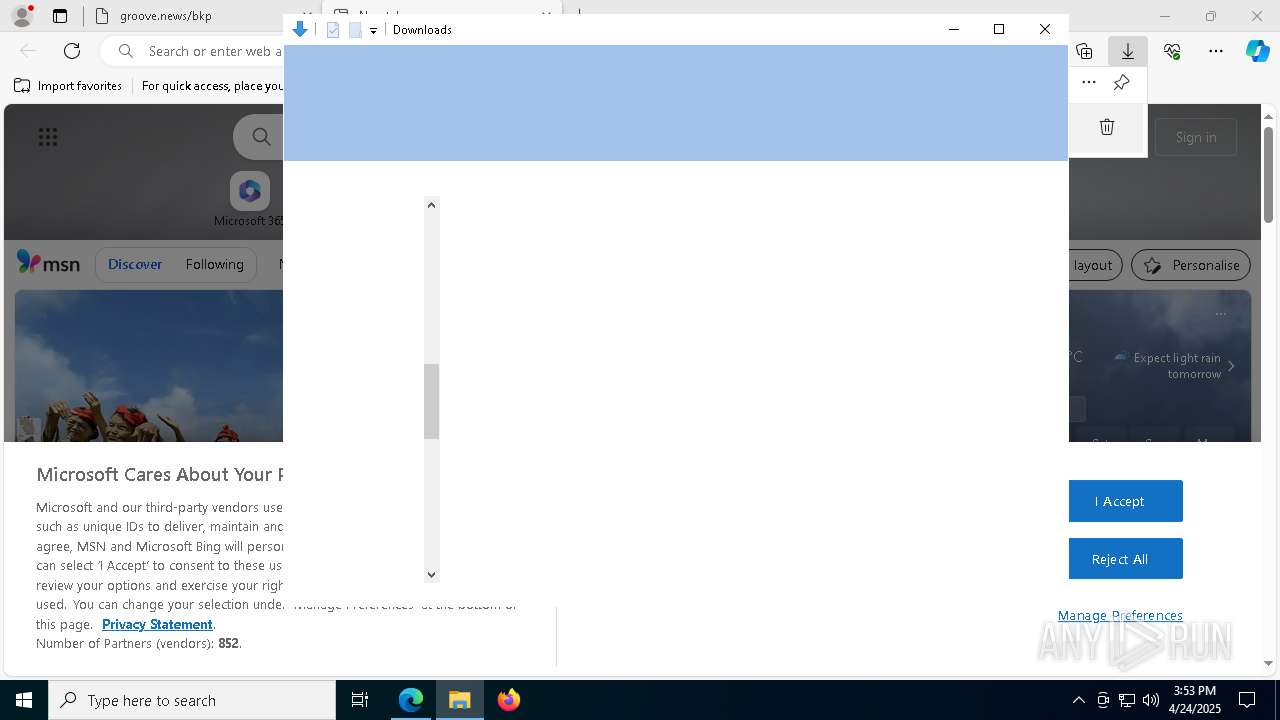
Task: Switch to Edge in taskbar
Action: [x=411, y=700]
